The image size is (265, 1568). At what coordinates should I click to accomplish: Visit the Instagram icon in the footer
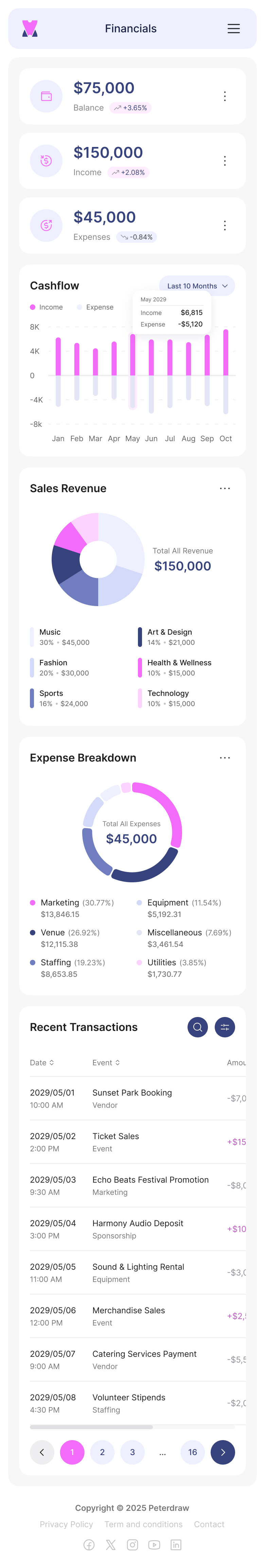(x=132, y=1544)
